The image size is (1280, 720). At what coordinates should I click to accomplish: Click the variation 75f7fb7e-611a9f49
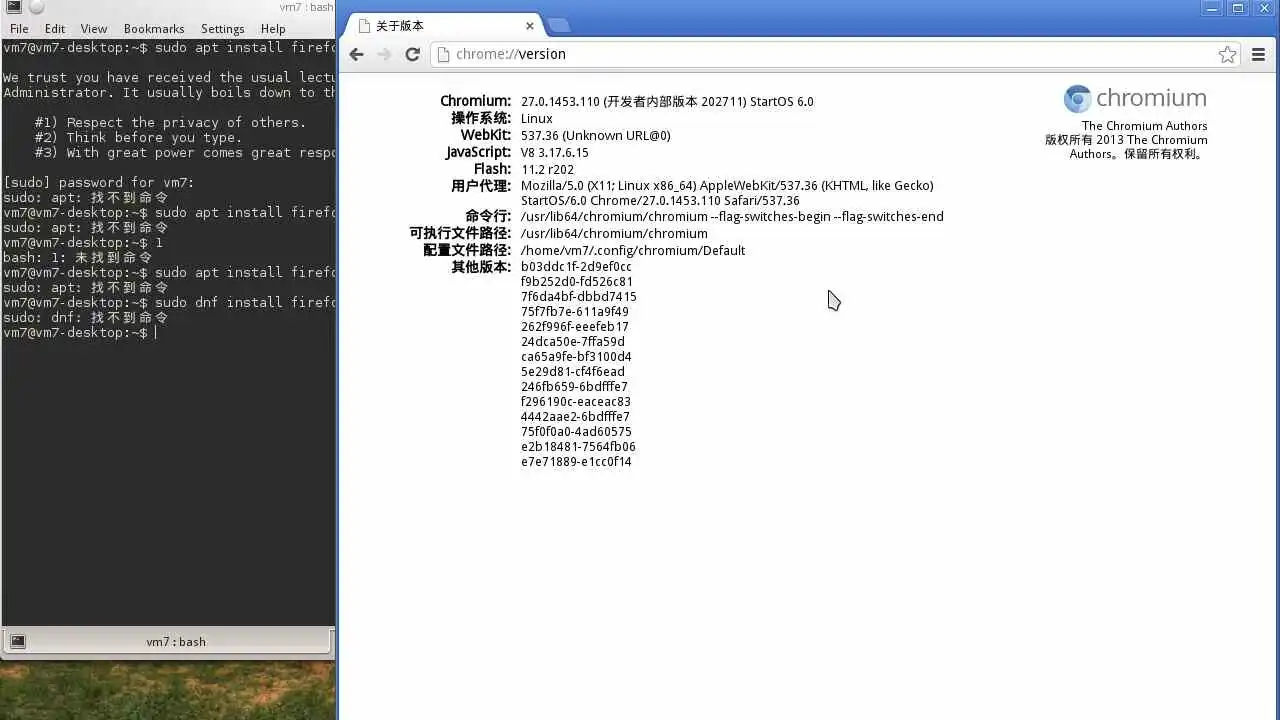pyautogui.click(x=575, y=311)
